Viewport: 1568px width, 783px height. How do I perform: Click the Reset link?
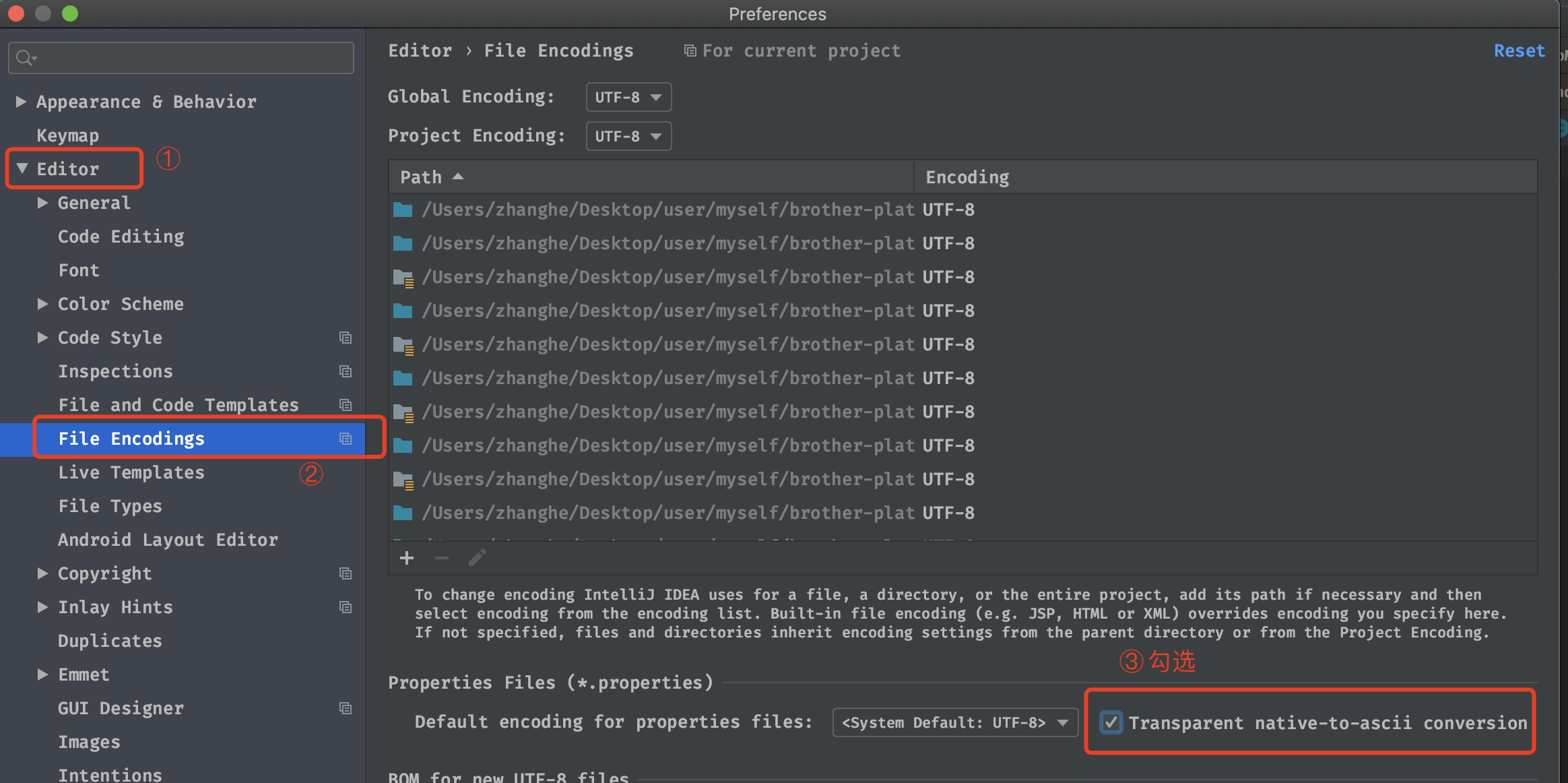point(1519,51)
